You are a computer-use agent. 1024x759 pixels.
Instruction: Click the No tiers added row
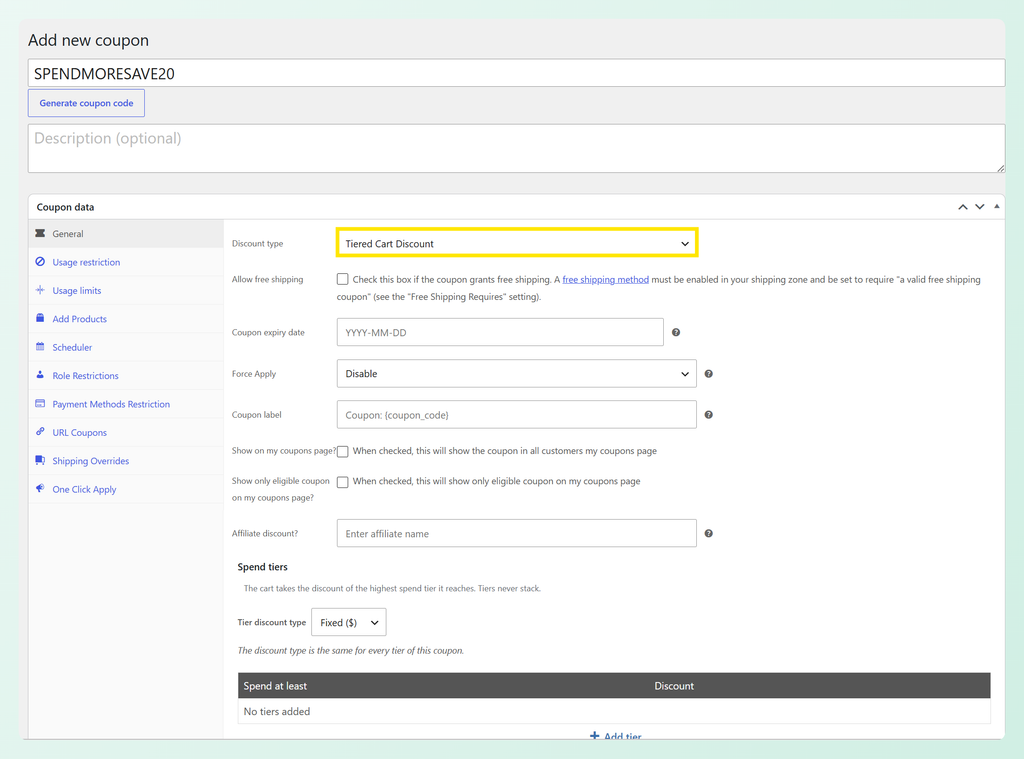tap(614, 711)
